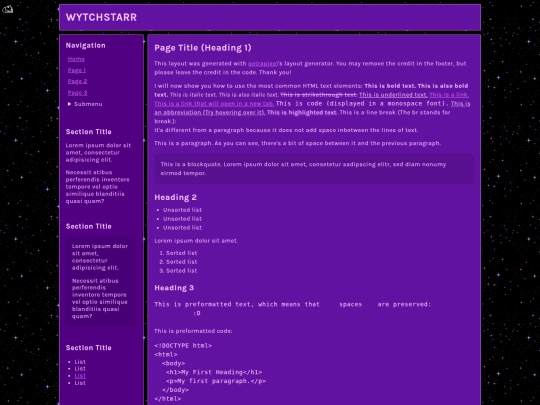540x405 pixels.
Task: Click the '<p>My first paragraph.</p>' code line
Action: pyautogui.click(x=216, y=381)
